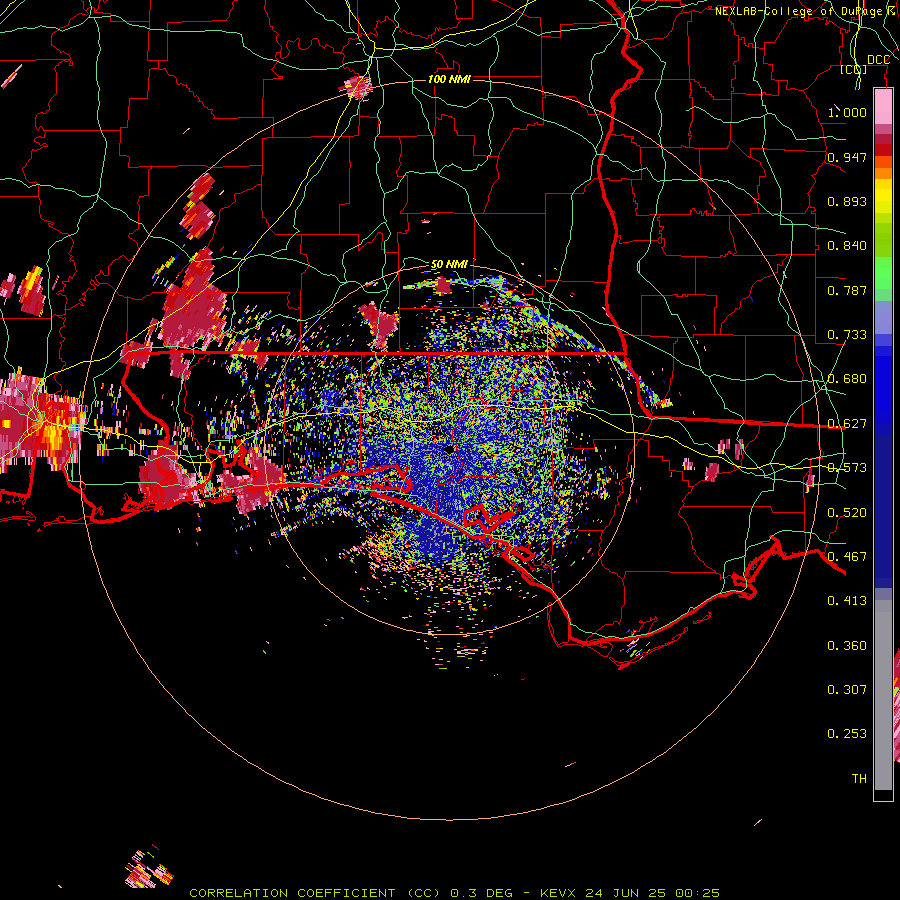Screen dimensions: 900x900
Task: Click the 0.627 scale value
Action: tap(847, 424)
